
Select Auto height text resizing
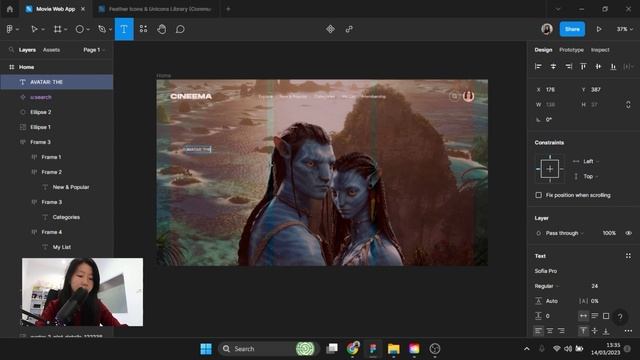595,316
